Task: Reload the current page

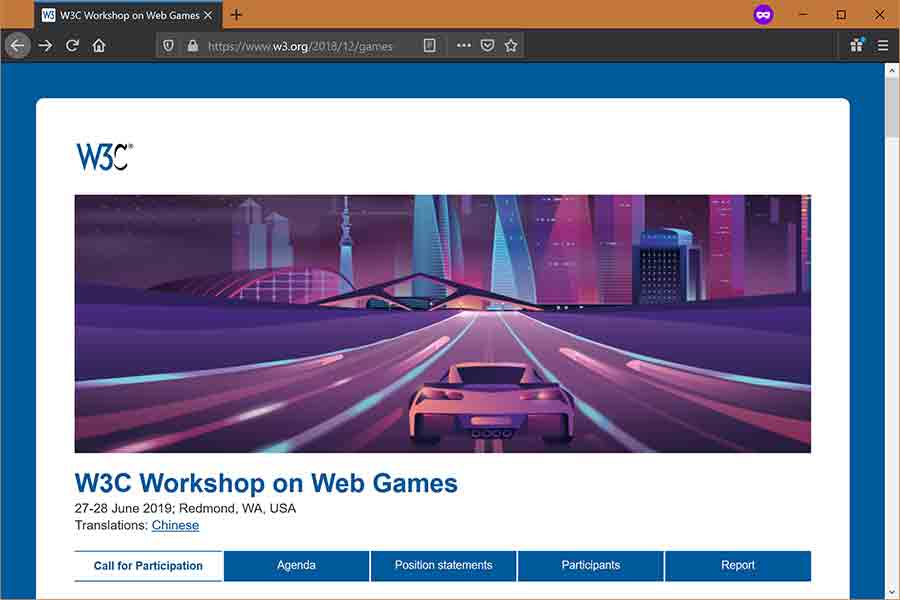Action: point(72,45)
